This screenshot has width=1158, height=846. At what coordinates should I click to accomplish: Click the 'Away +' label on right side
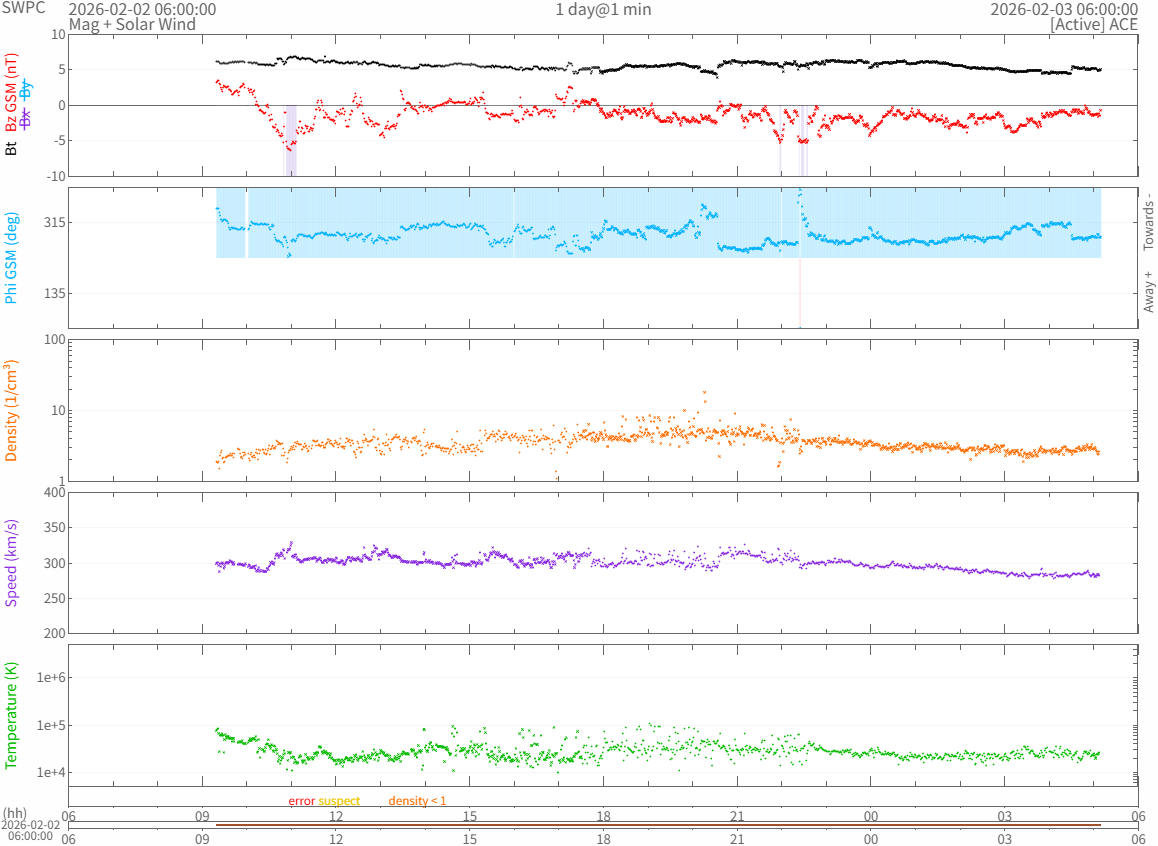(x=1148, y=291)
